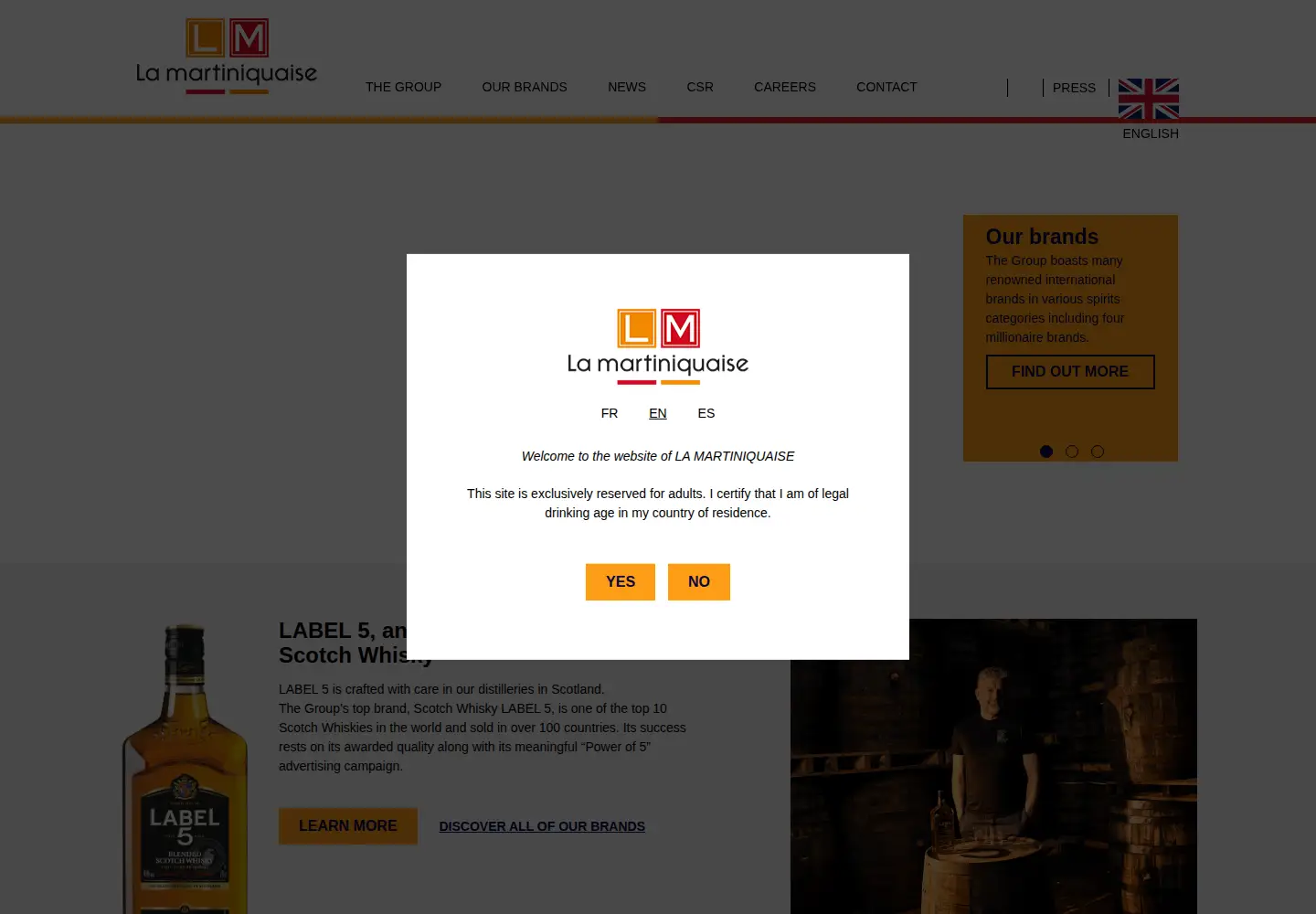The width and height of the screenshot is (1316, 914).
Task: Select the first carousel dot
Action: pos(1046,452)
